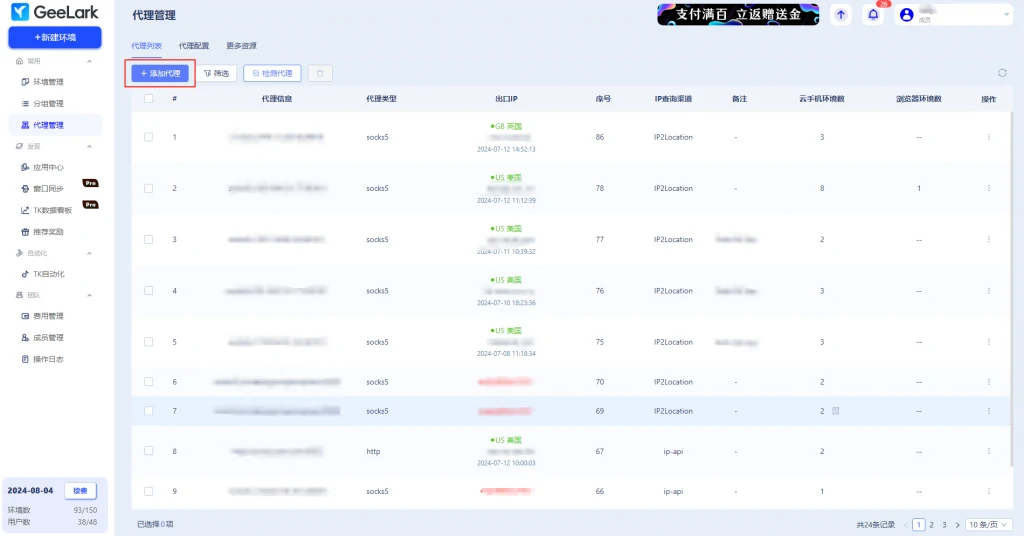Click the 代理类型 column header

click(x=381, y=99)
